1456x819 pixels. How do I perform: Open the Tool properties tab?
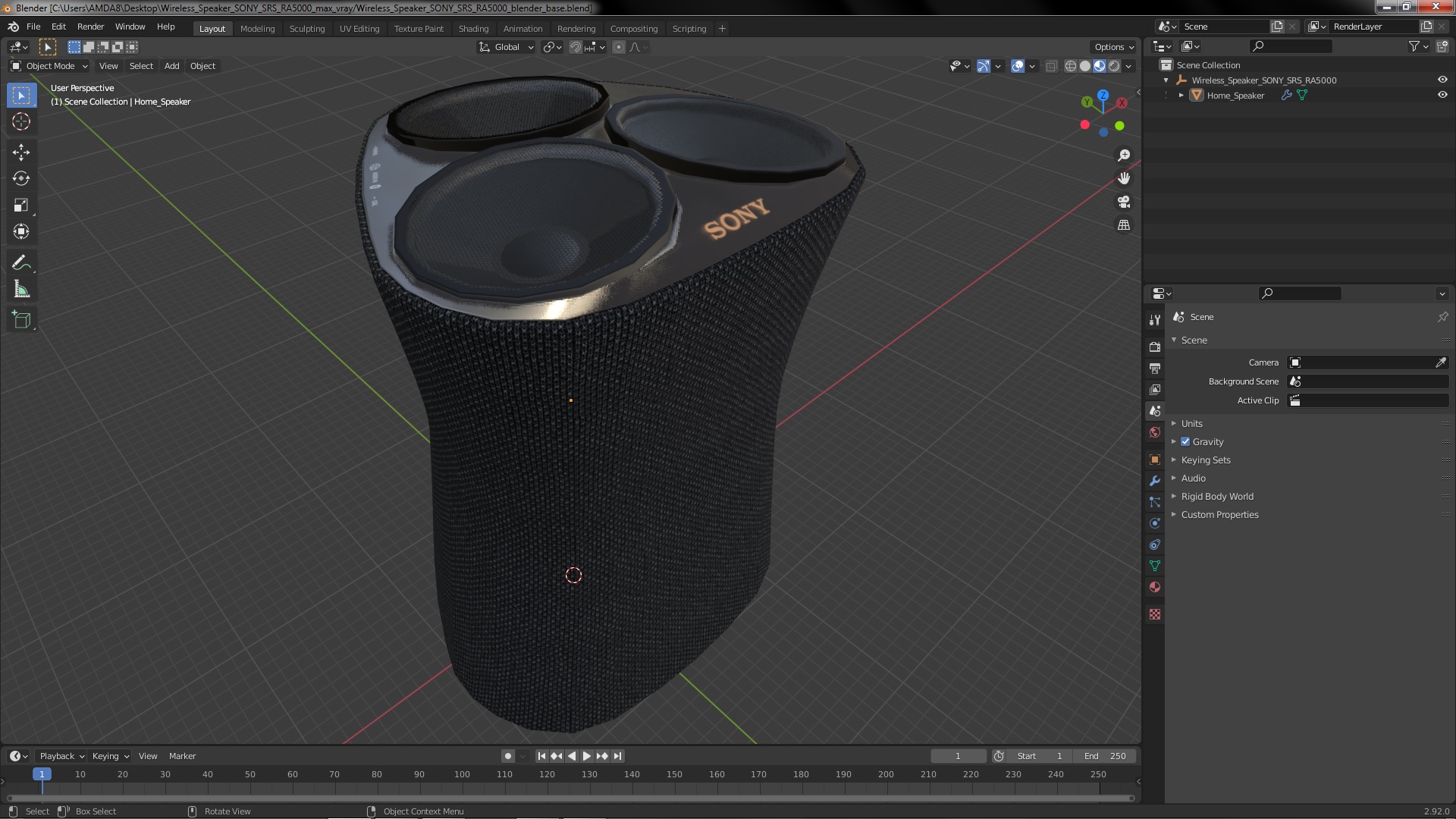(x=1155, y=320)
